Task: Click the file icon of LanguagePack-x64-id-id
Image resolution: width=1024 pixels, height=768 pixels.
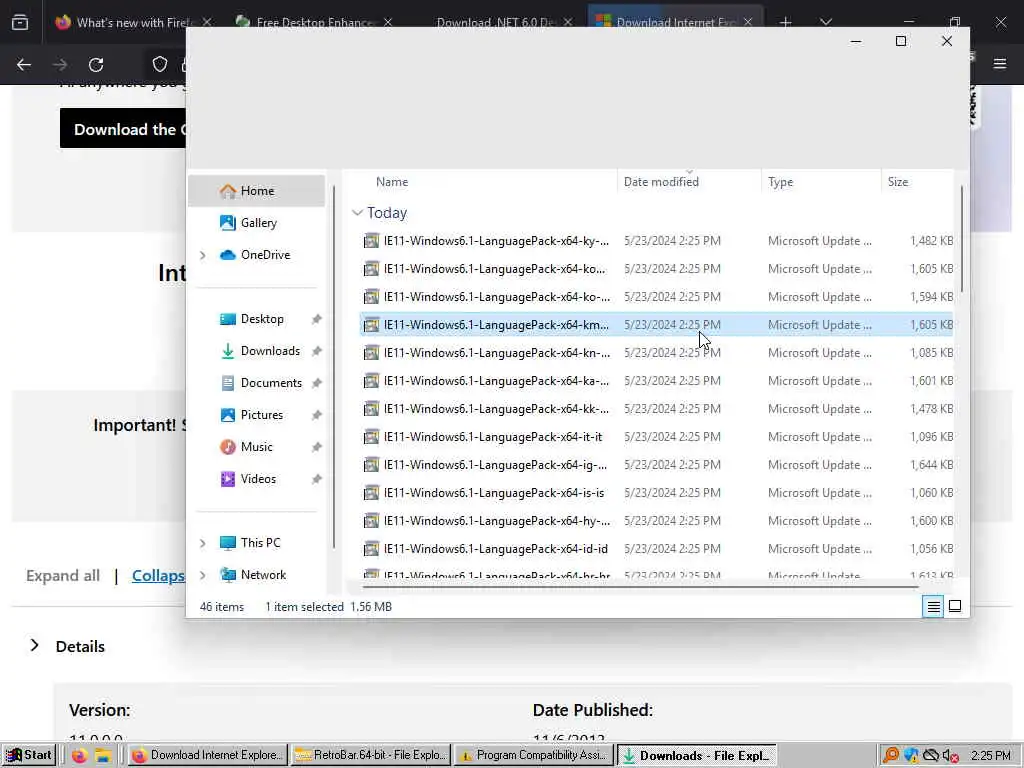Action: point(371,549)
